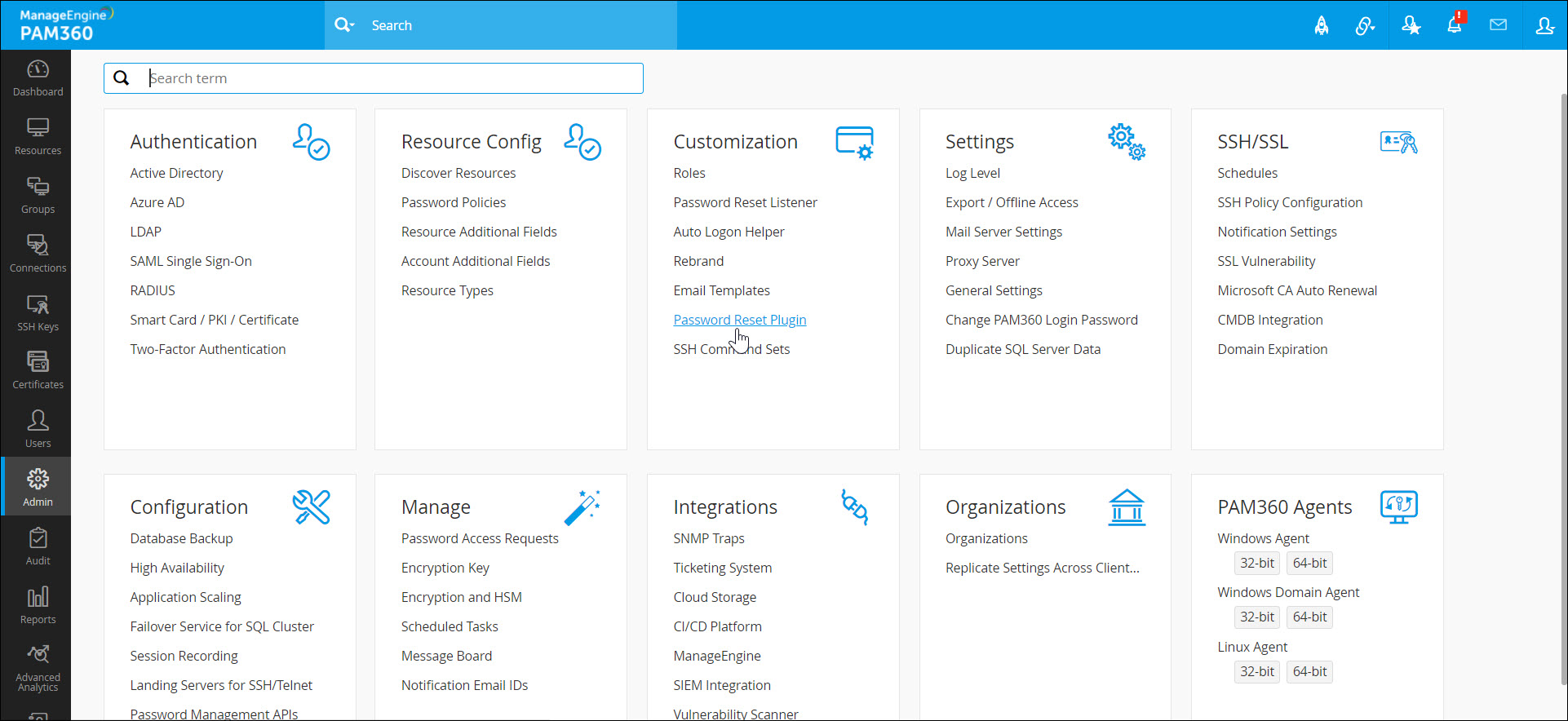Open Certificates from the sidebar

tap(38, 371)
